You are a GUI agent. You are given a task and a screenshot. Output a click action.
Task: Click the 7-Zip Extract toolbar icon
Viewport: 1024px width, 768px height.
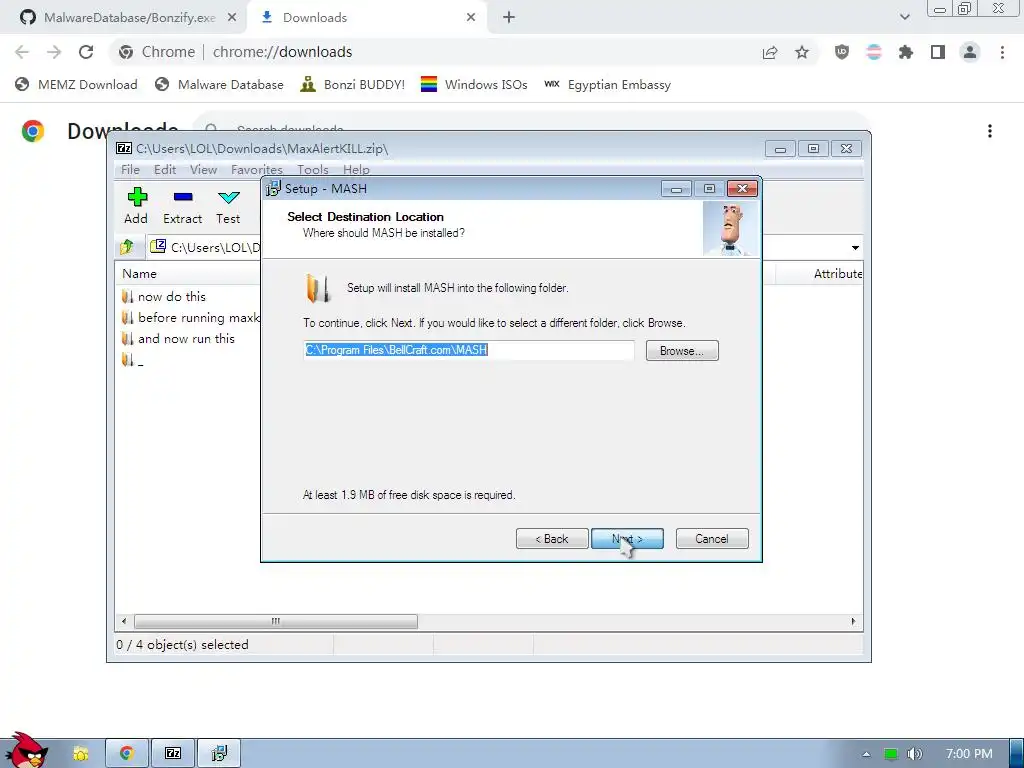click(182, 206)
